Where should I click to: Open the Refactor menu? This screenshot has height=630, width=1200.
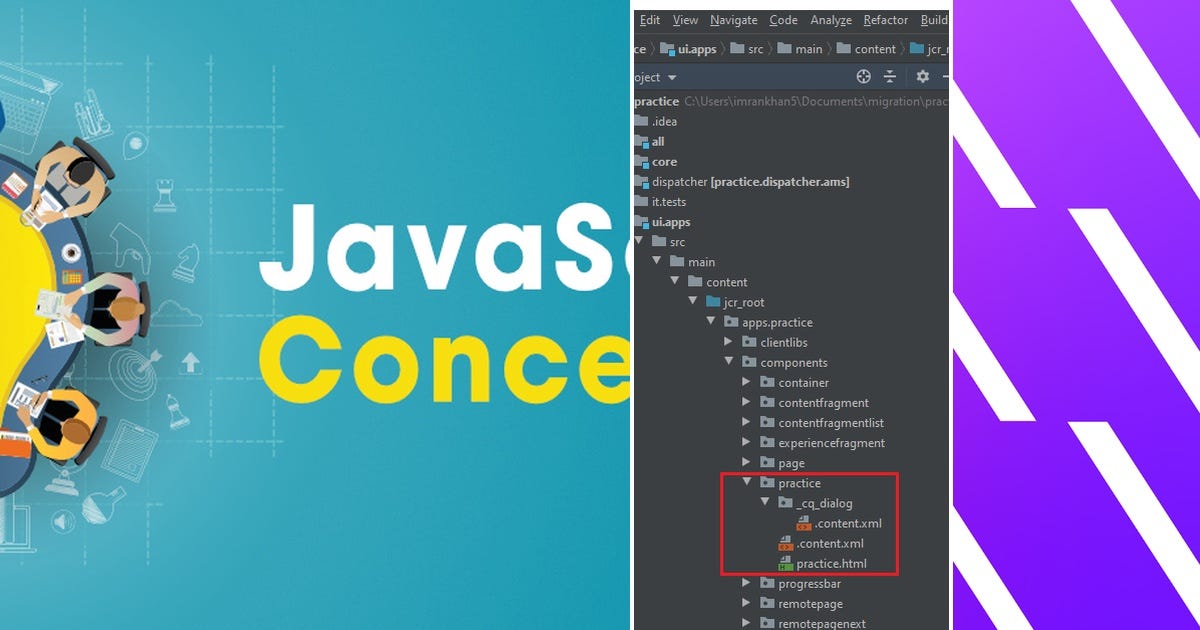(x=886, y=20)
